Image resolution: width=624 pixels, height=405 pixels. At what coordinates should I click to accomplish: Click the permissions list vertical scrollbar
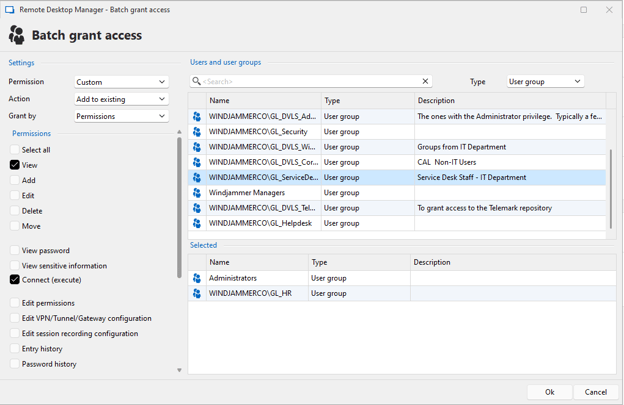click(180, 205)
